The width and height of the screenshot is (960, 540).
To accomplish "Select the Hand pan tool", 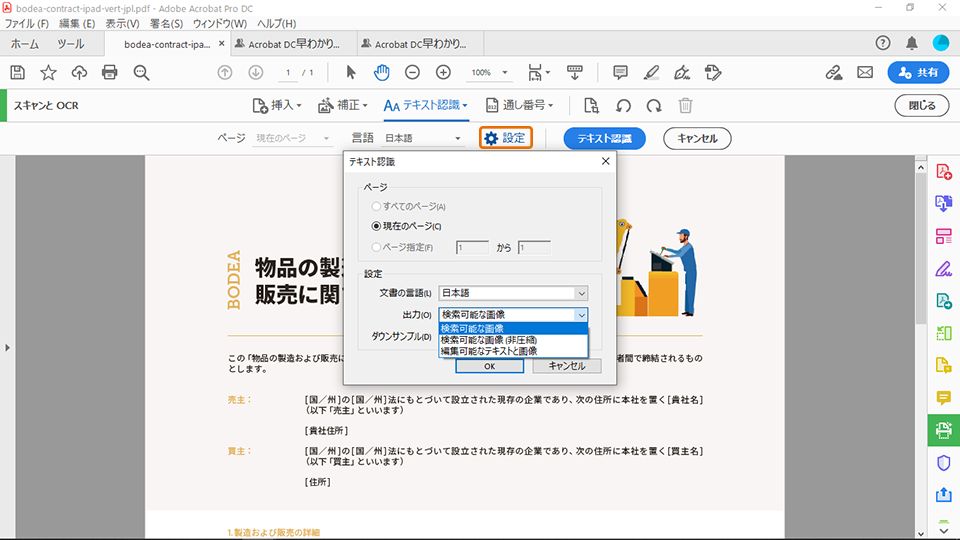I will tap(381, 72).
